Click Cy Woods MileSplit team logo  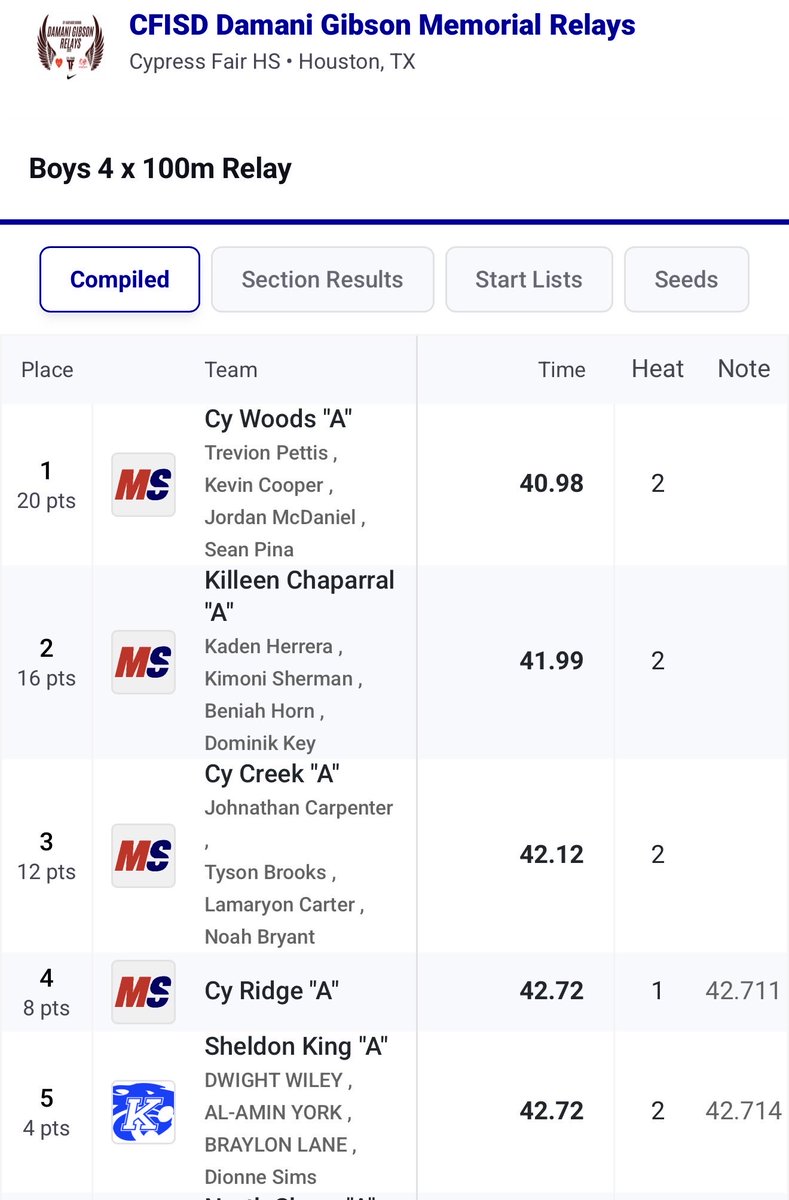(143, 484)
